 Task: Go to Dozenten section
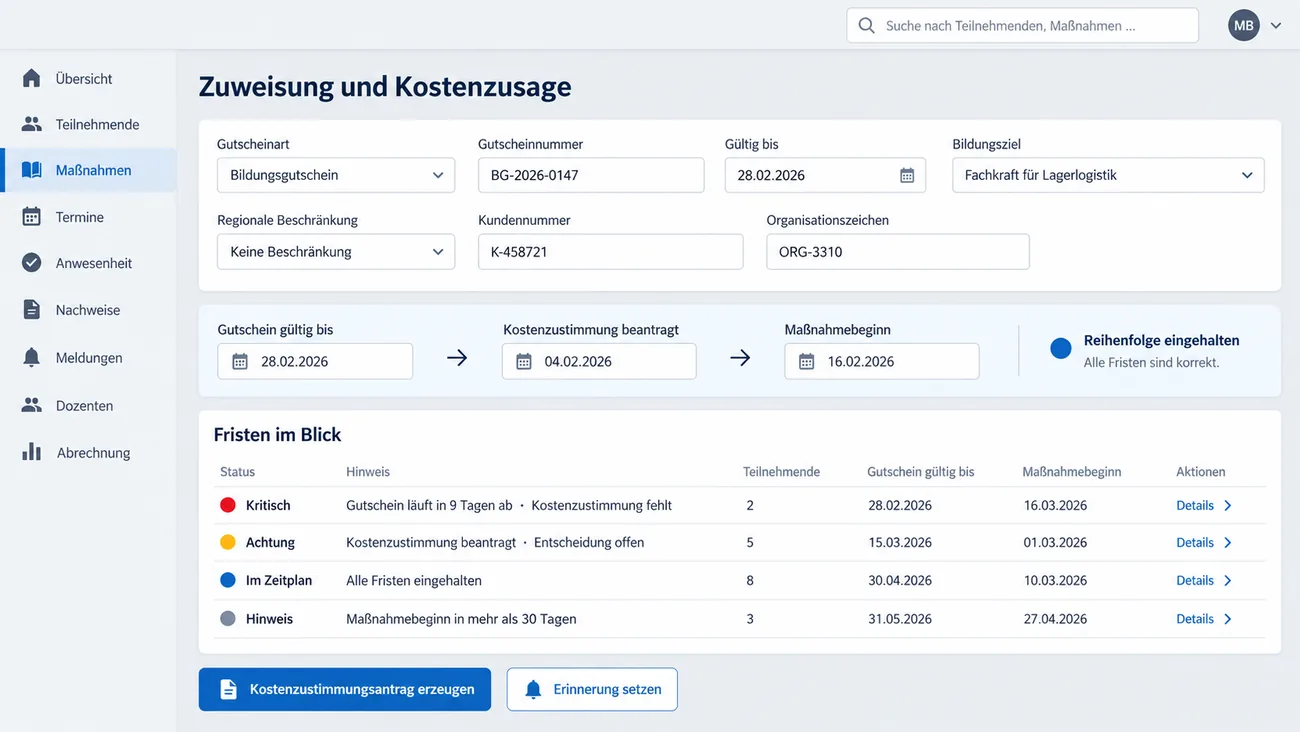coord(88,405)
